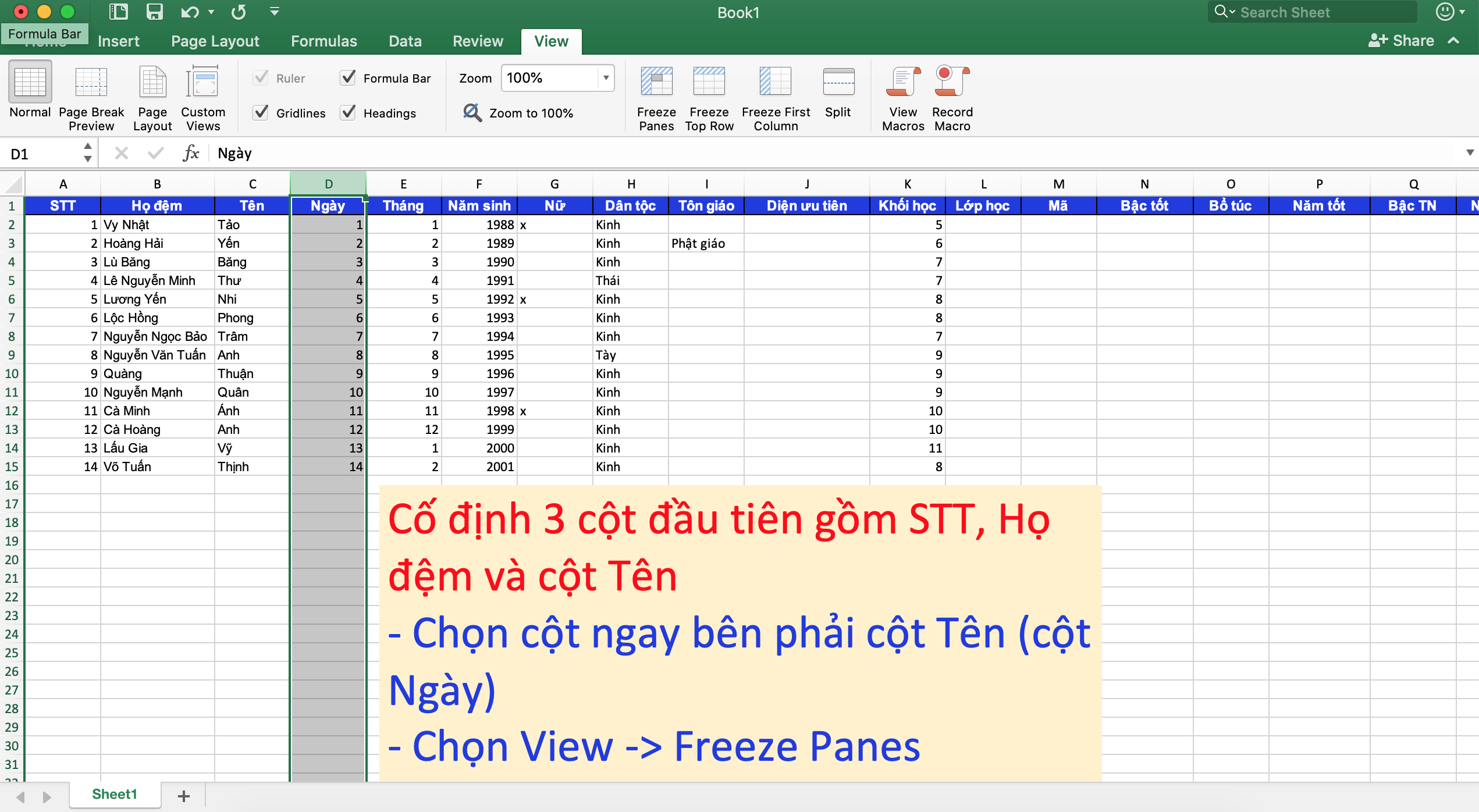Click the Name Box showing D1

coord(41,154)
